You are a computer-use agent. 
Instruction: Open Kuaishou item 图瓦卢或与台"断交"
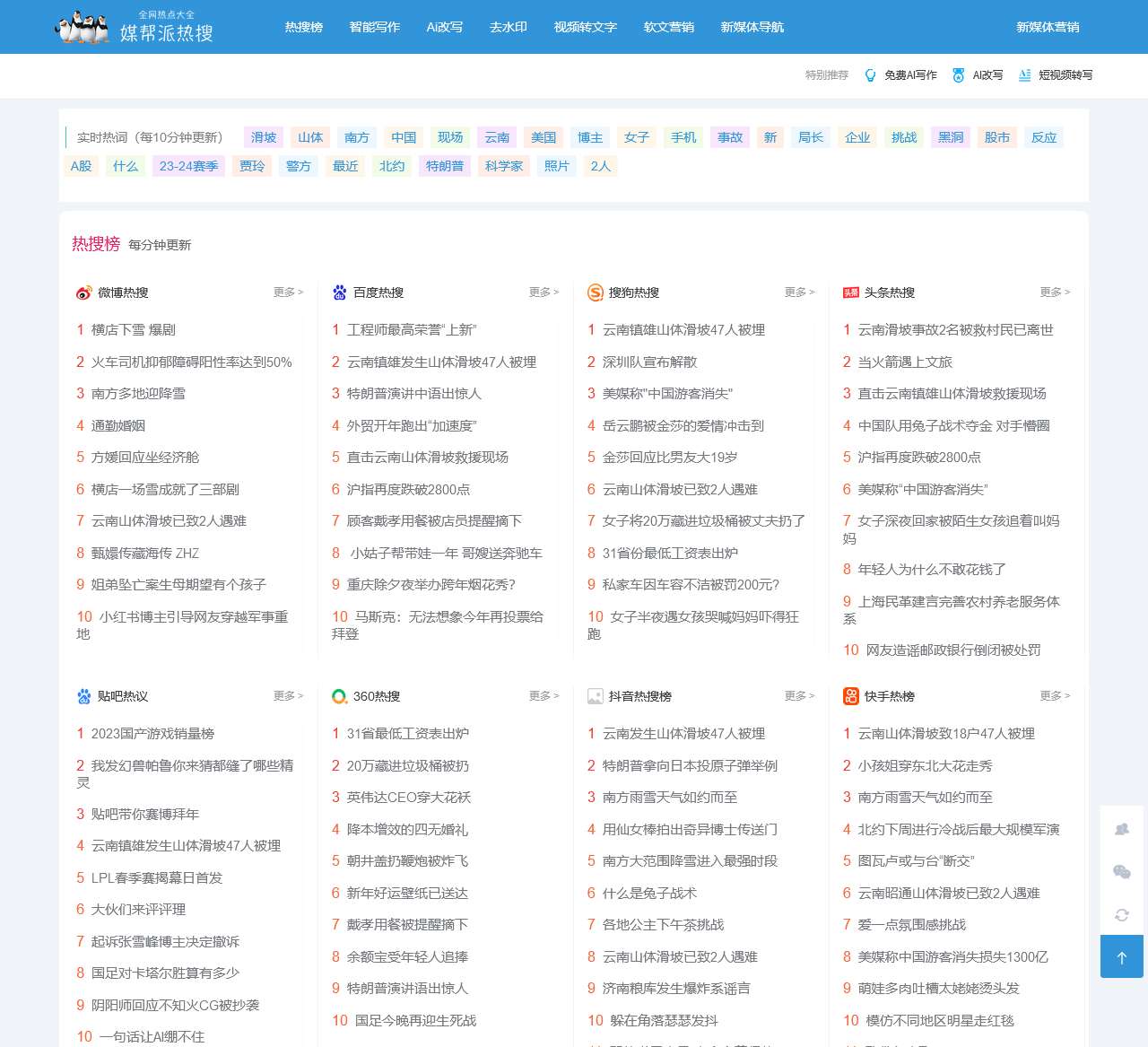(917, 861)
